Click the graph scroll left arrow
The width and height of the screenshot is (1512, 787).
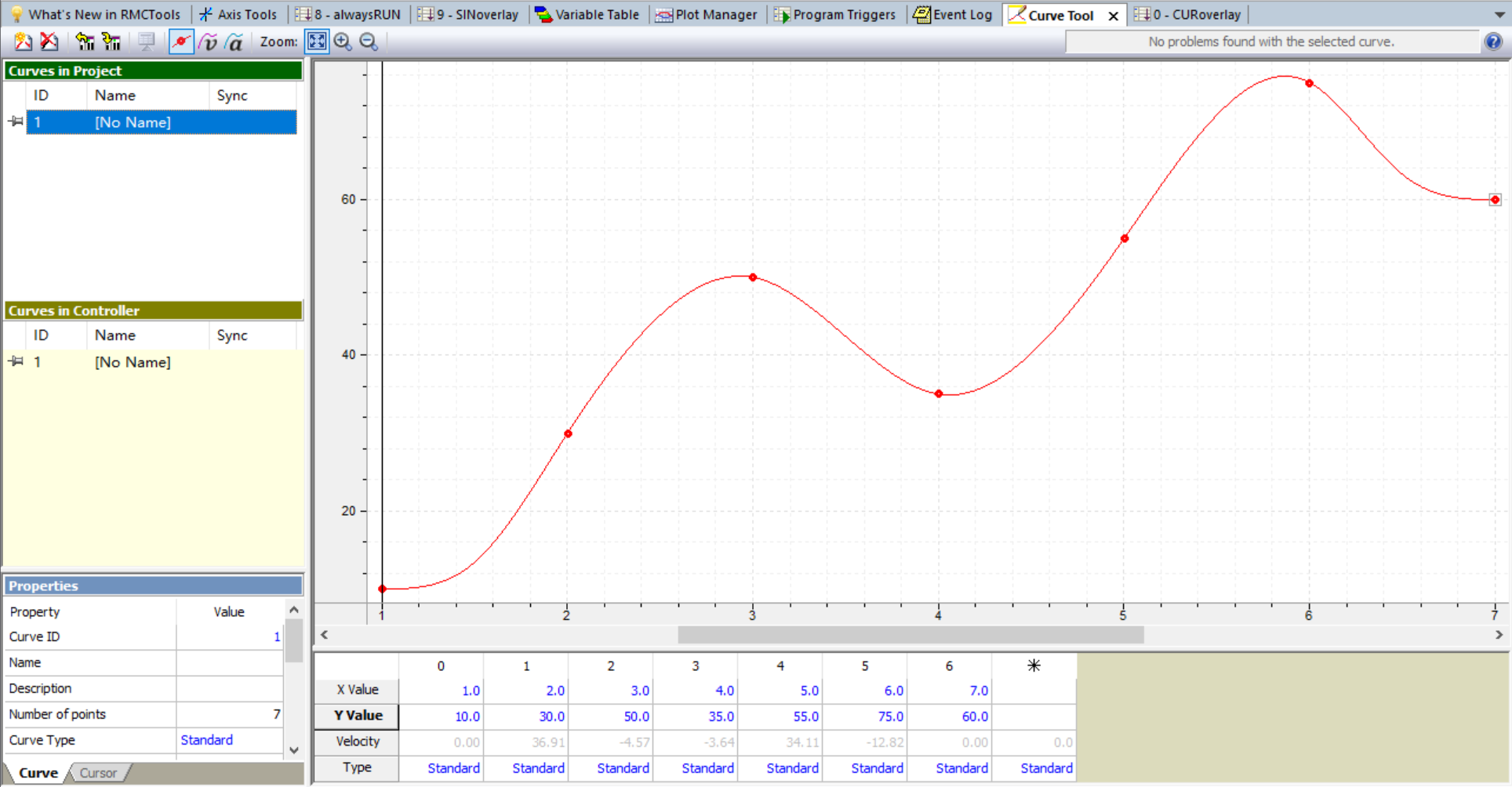click(324, 635)
